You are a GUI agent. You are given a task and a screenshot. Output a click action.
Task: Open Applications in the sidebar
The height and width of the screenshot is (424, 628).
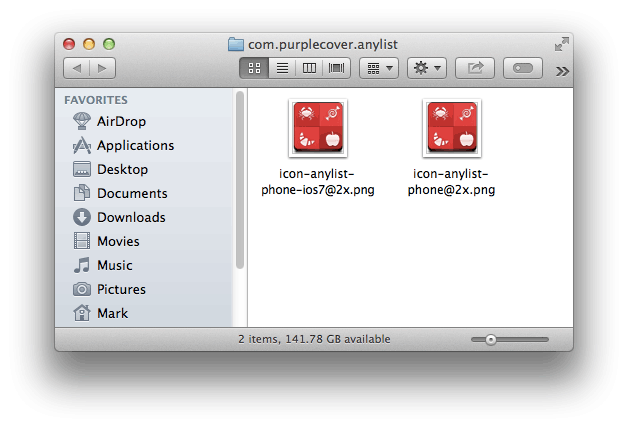(x=135, y=145)
